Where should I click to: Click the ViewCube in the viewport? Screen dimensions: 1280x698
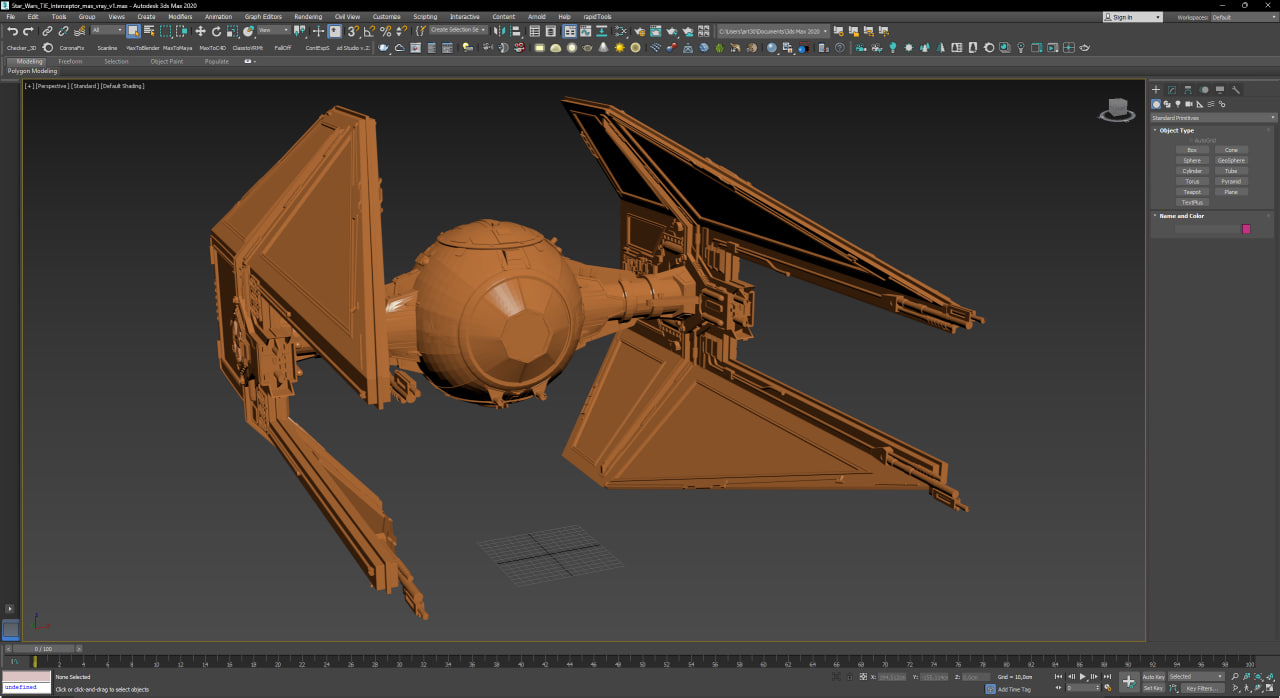(x=1117, y=109)
